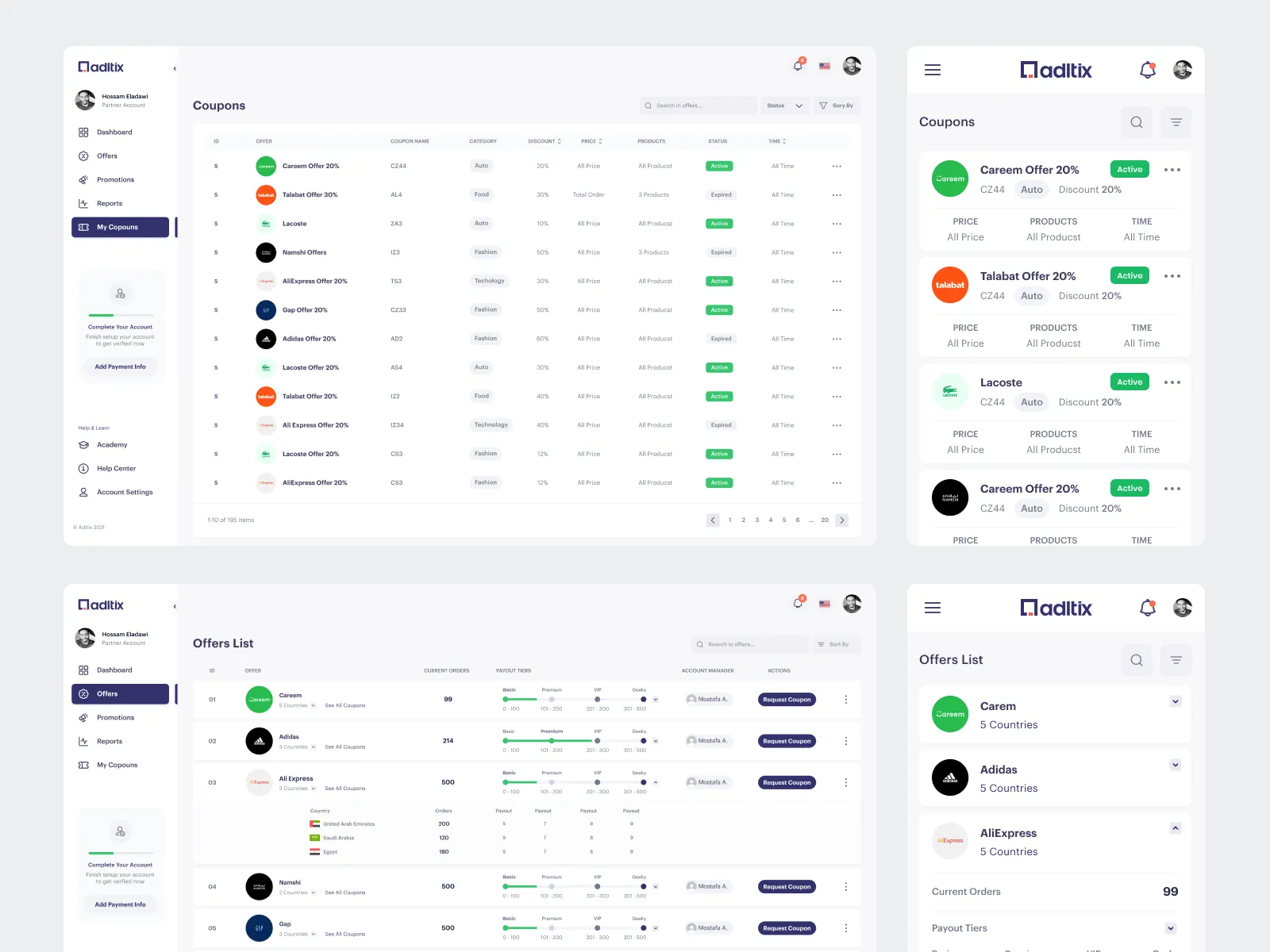
Task: Expand Payout Tiers section in mobile view
Action: 1171,928
